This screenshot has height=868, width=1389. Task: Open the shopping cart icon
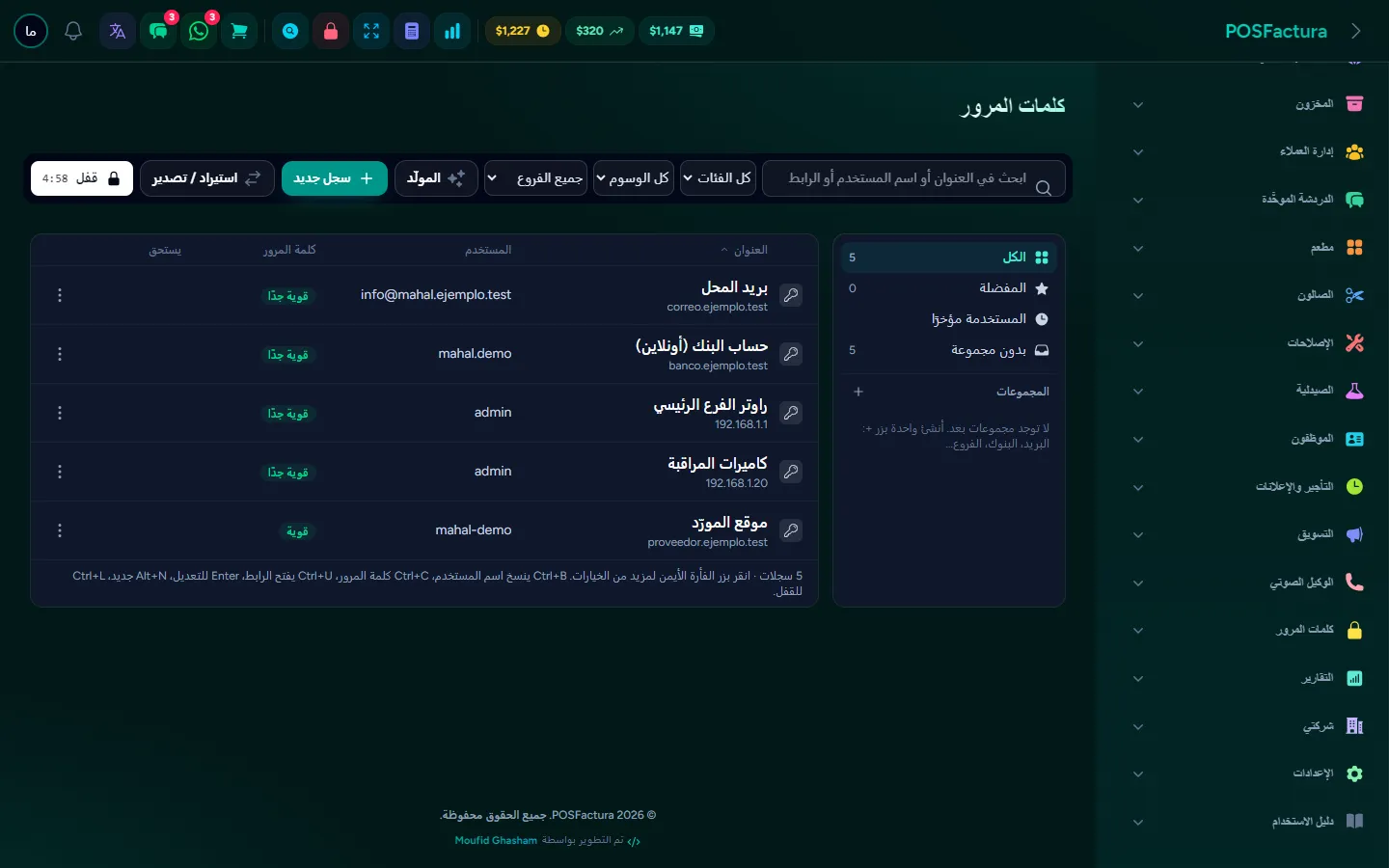click(x=239, y=31)
